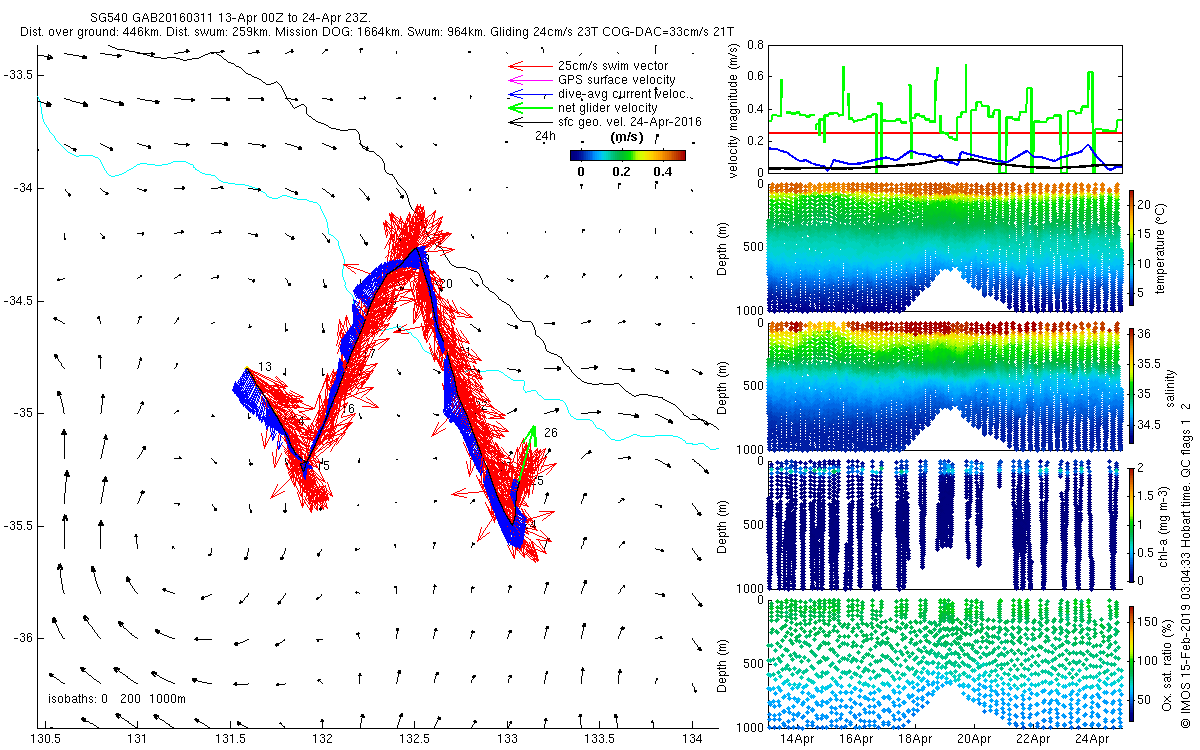Click the '0.8' tick on velocity magnitude axis
1200x750 pixels.
(754, 45)
